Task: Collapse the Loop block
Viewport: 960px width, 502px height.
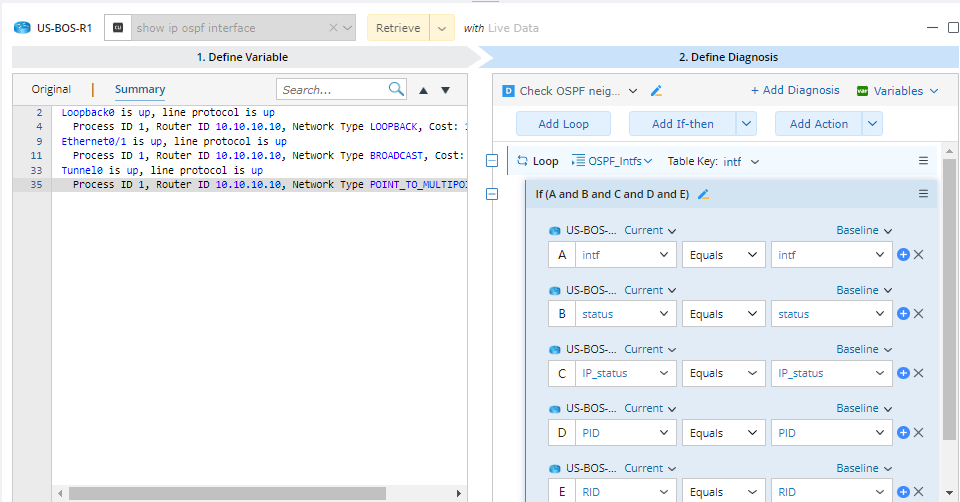Action: [491, 161]
